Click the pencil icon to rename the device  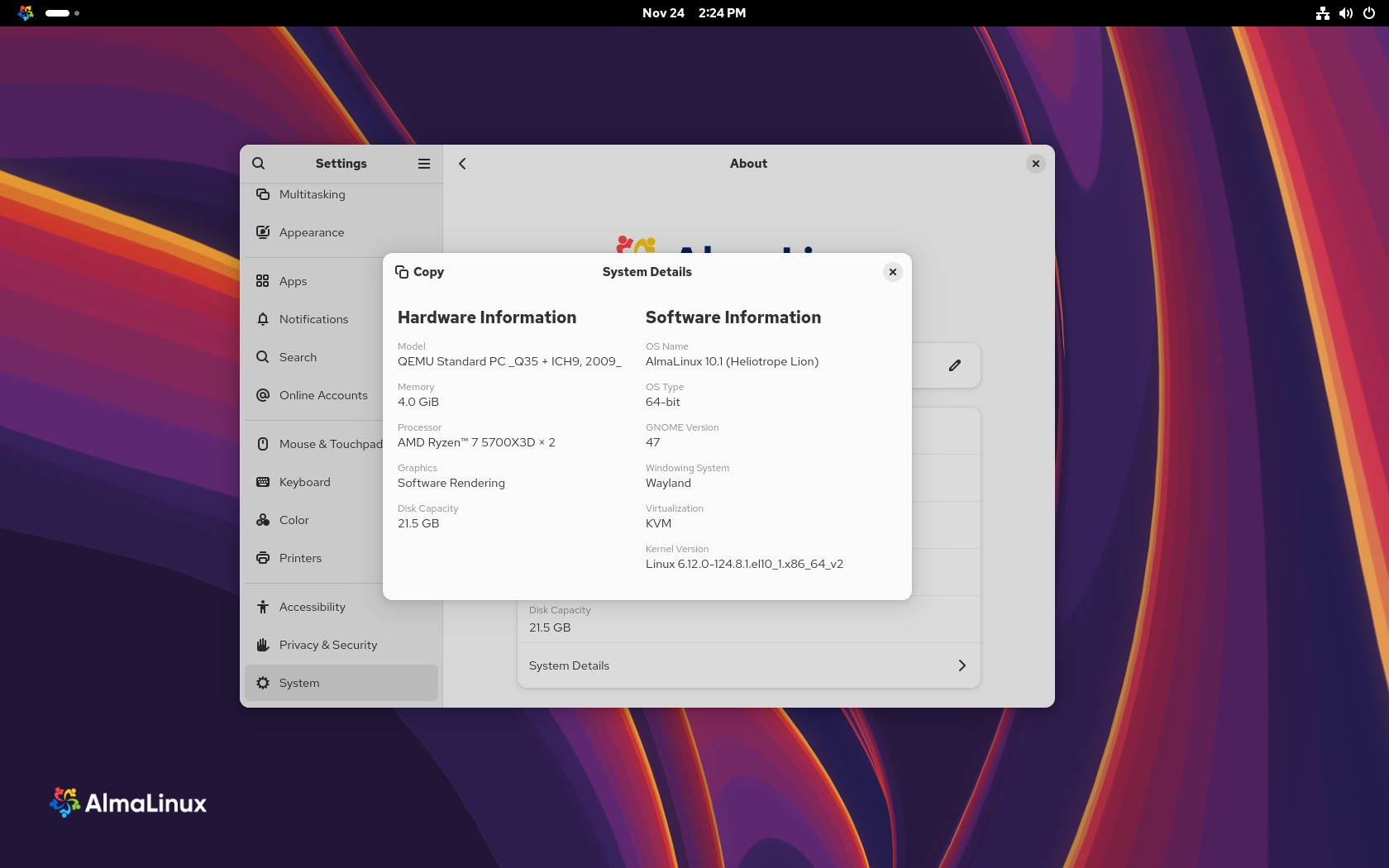tap(955, 365)
